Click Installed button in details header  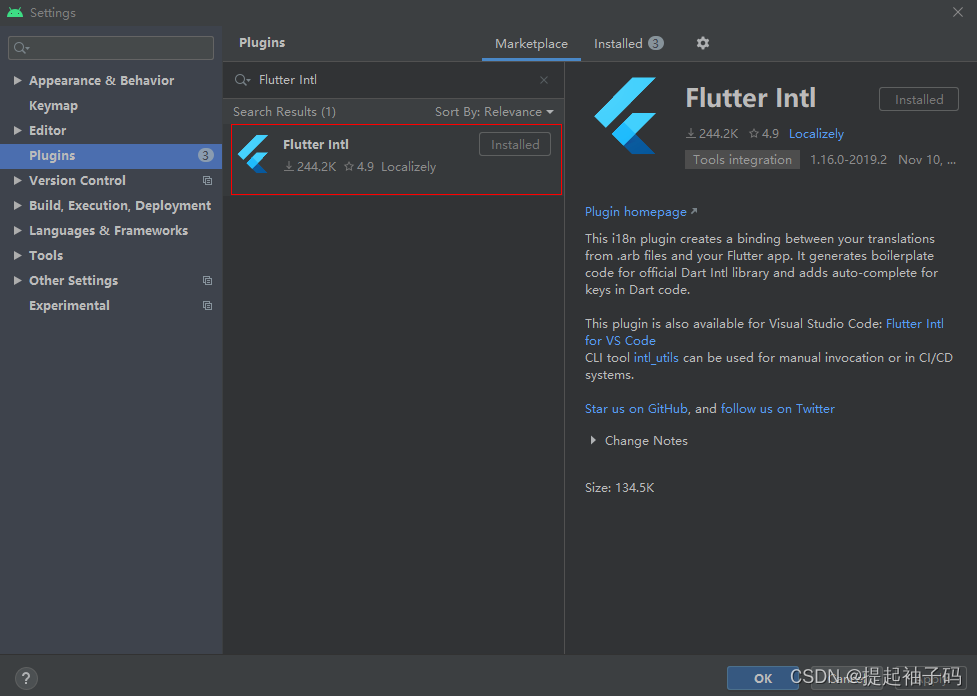click(918, 100)
